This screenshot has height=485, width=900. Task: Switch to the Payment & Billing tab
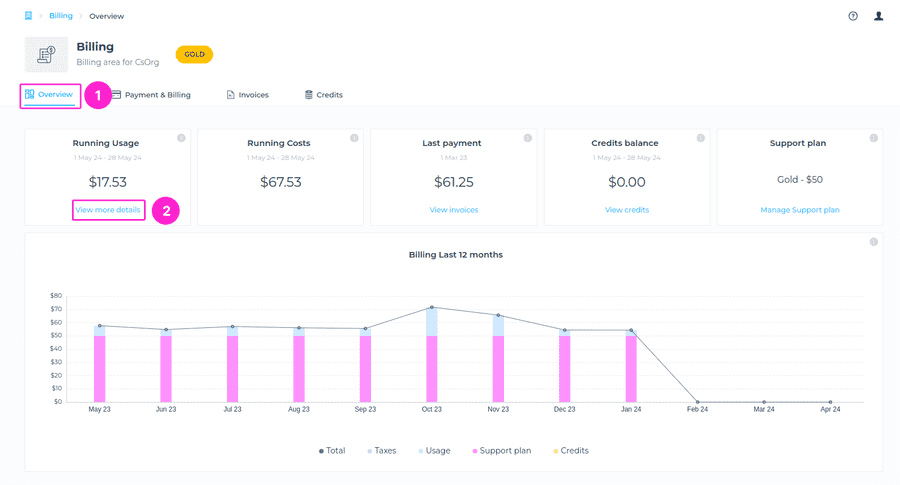(x=151, y=95)
